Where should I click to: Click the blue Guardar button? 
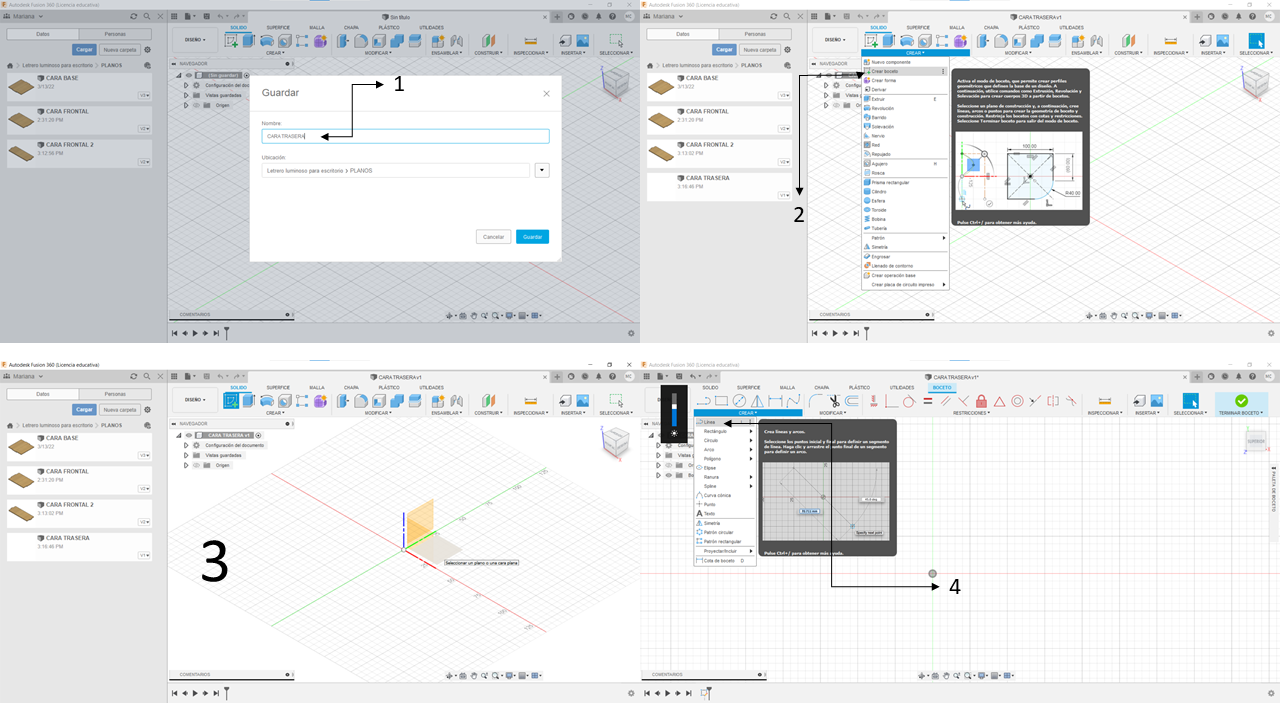coord(533,237)
